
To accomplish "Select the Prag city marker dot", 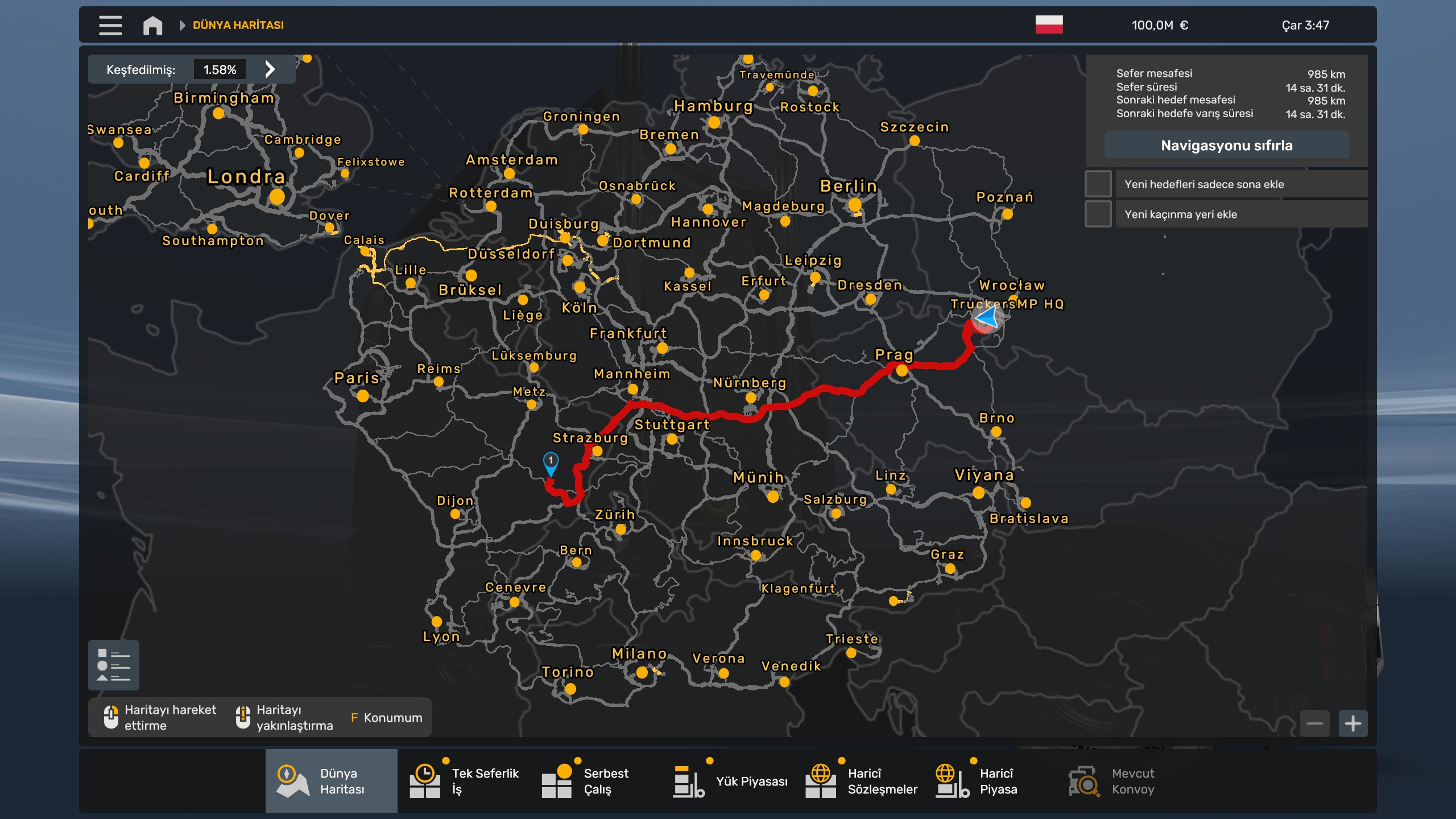I will [x=901, y=371].
